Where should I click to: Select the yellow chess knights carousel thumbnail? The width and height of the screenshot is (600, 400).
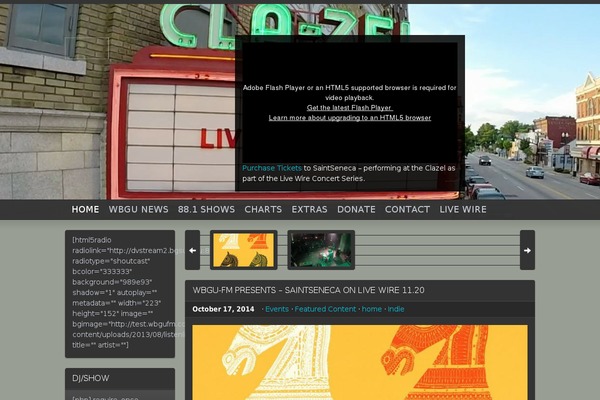pyautogui.click(x=244, y=250)
